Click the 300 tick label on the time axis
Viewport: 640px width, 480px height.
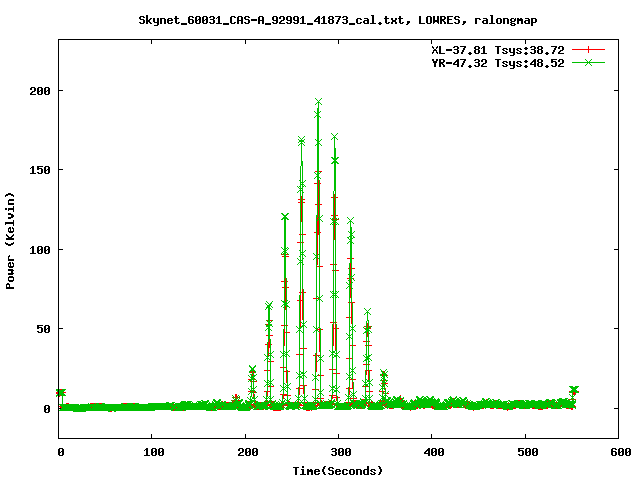coord(341,452)
